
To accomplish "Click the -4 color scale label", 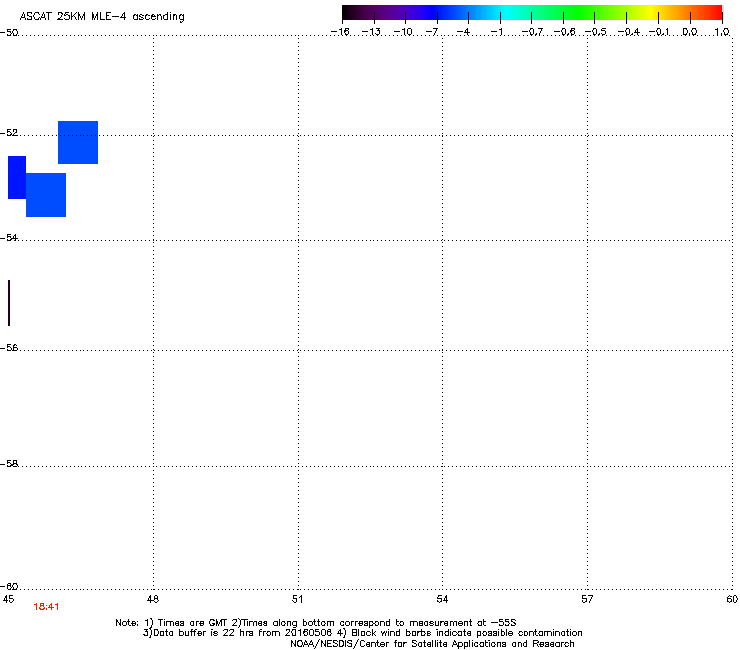I will coord(463,32).
